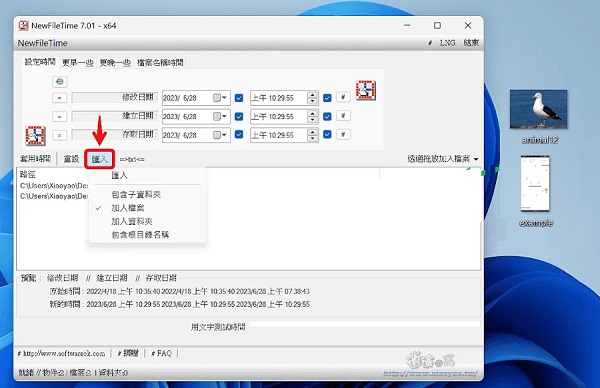Open the # 捐贈 donate link
The height and width of the screenshot is (388, 600).
pyautogui.click(x=128, y=353)
